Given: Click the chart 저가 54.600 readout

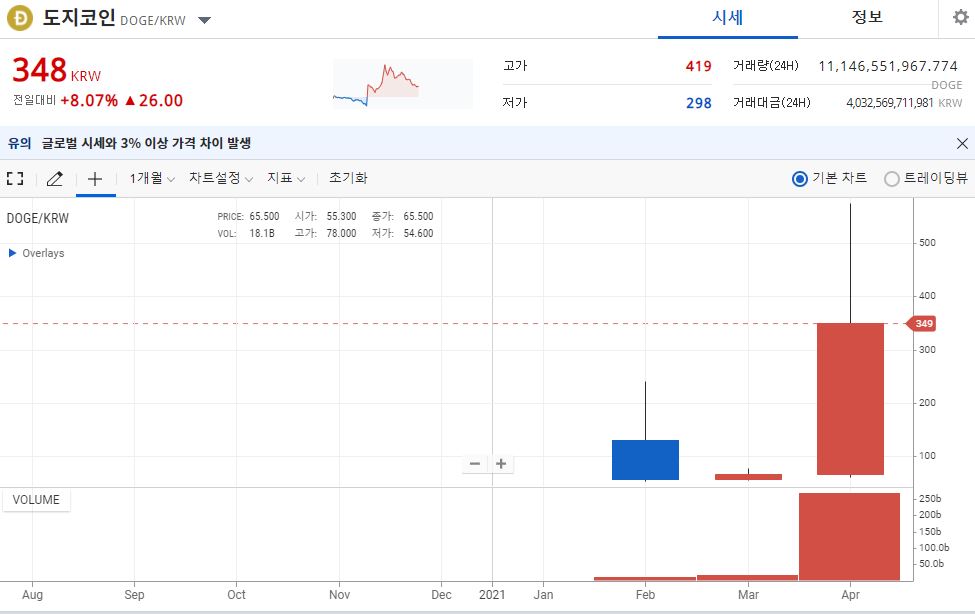Looking at the screenshot, I should pos(402,233).
